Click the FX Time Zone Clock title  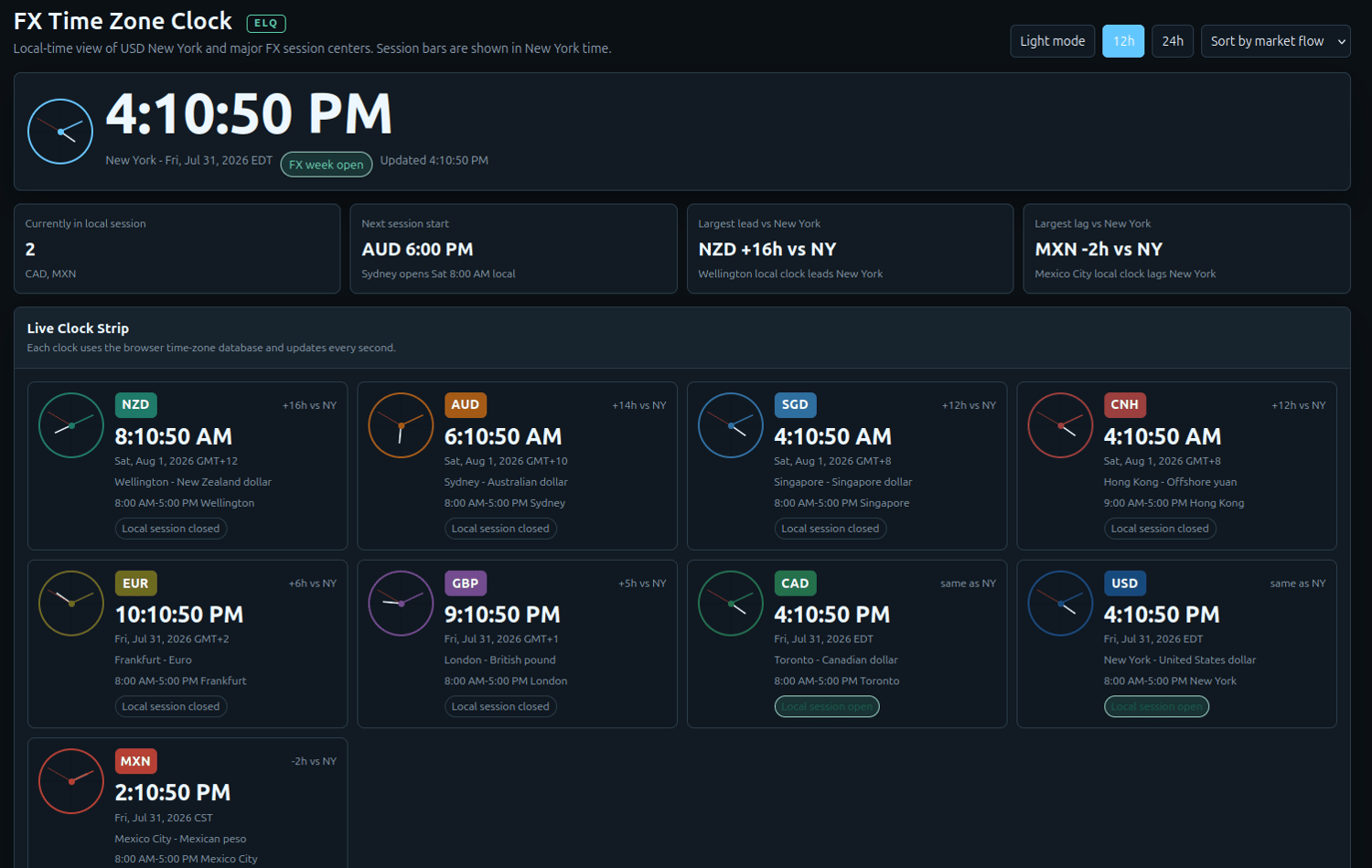[x=123, y=21]
